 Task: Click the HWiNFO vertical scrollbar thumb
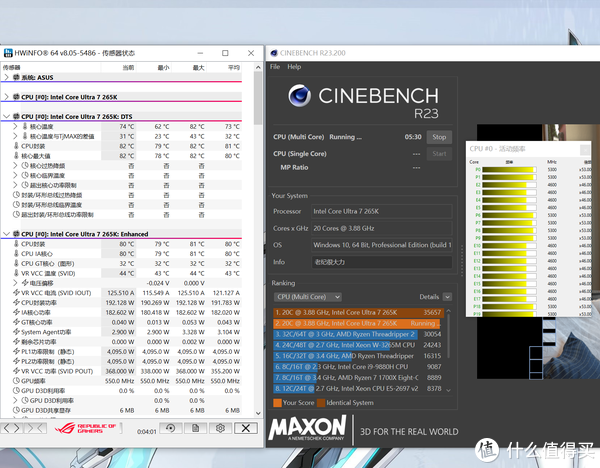(258, 99)
